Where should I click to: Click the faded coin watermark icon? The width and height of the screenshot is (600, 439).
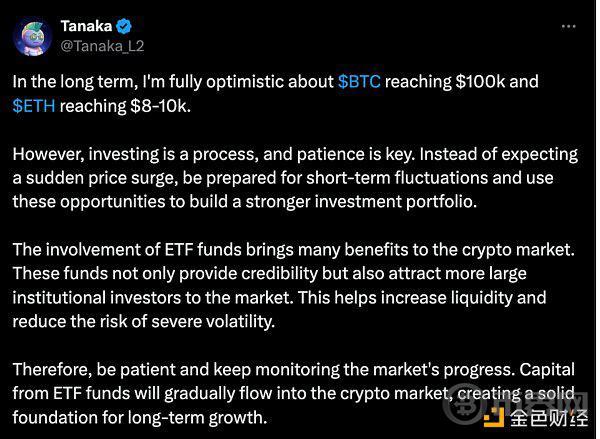click(465, 405)
